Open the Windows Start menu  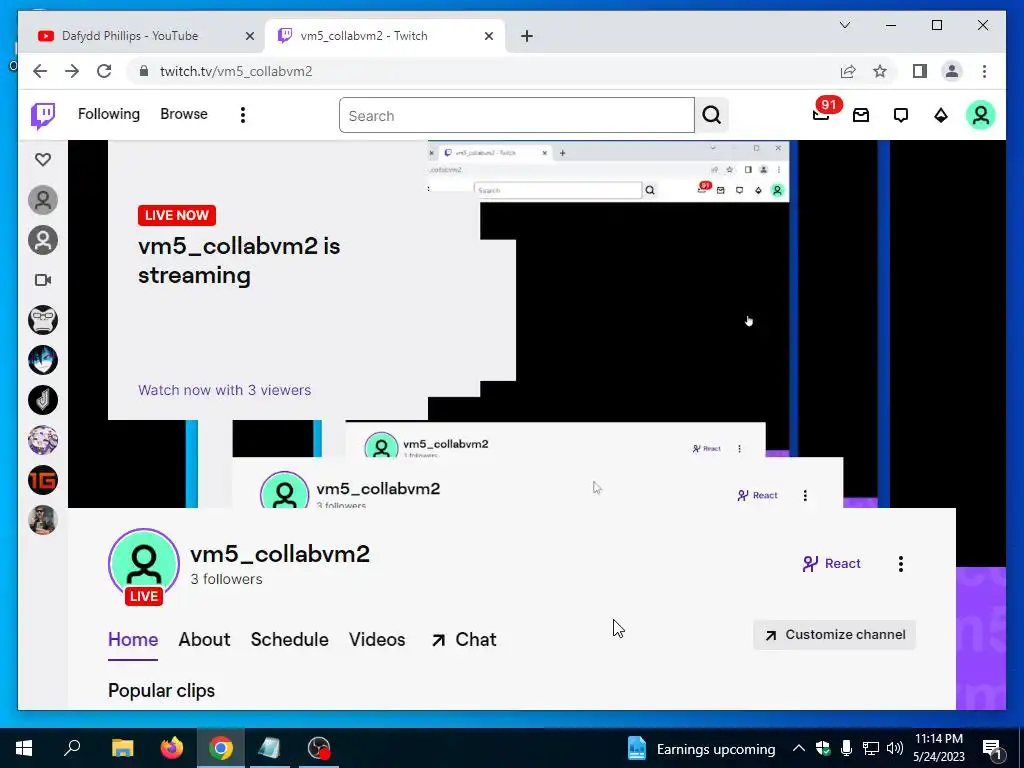pyautogui.click(x=24, y=748)
